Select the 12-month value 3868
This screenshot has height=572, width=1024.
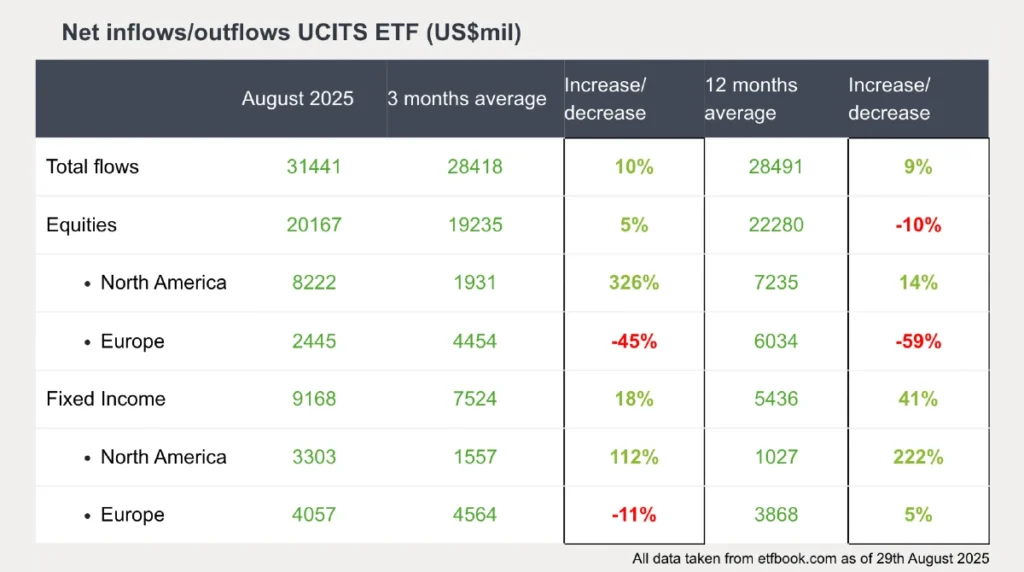[775, 515]
